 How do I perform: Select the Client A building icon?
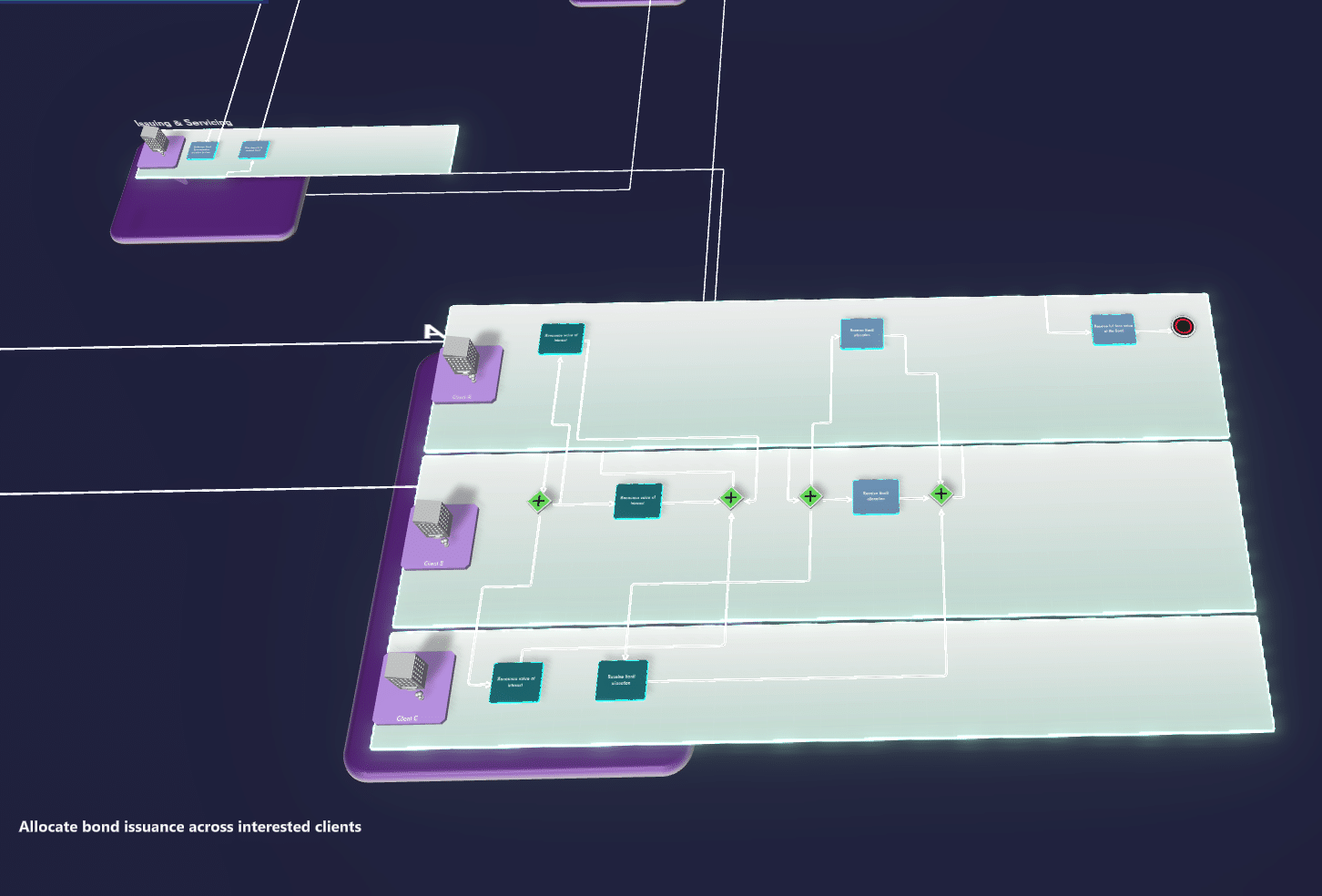click(461, 358)
